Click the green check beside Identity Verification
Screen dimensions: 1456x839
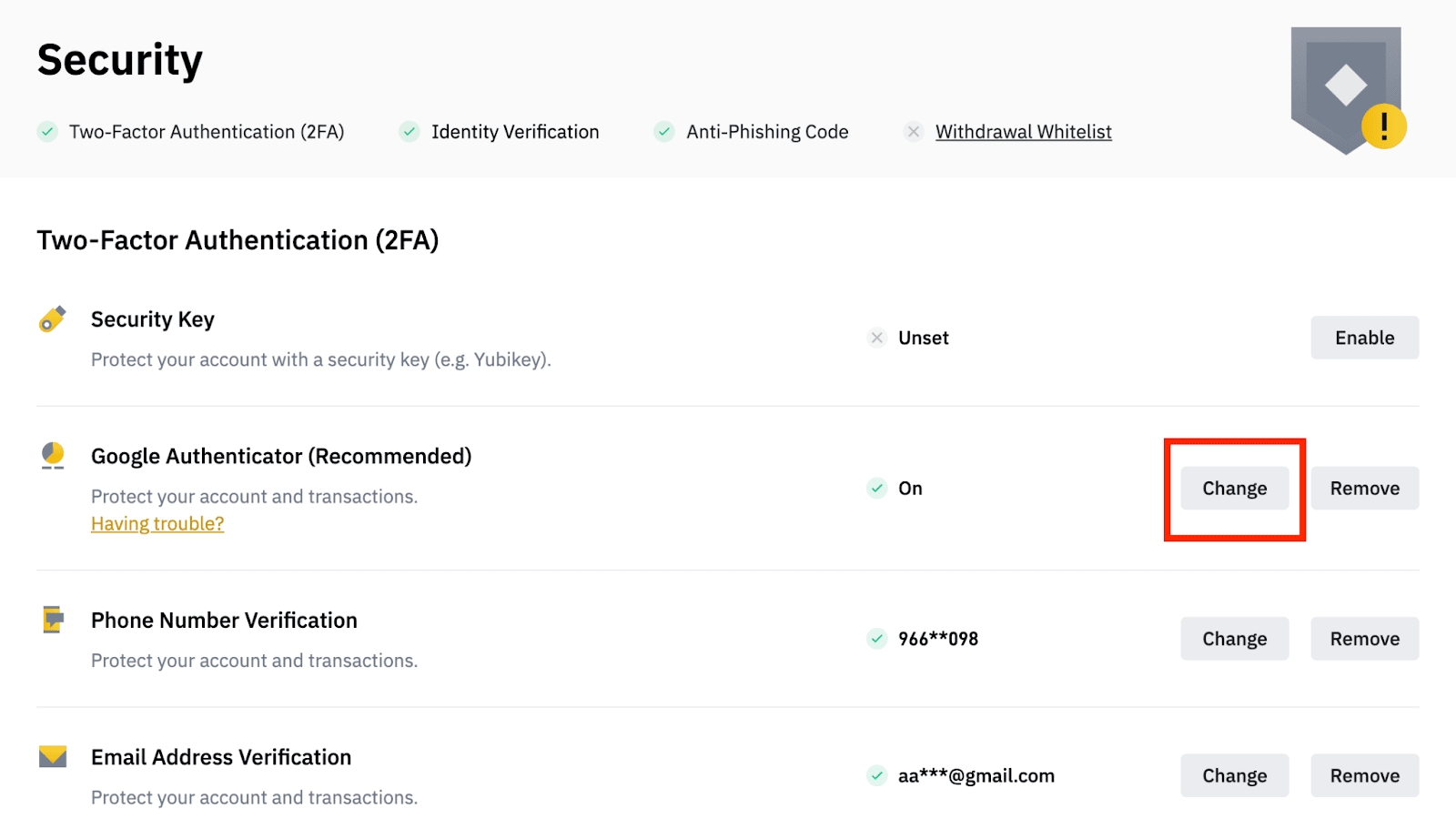click(x=409, y=132)
